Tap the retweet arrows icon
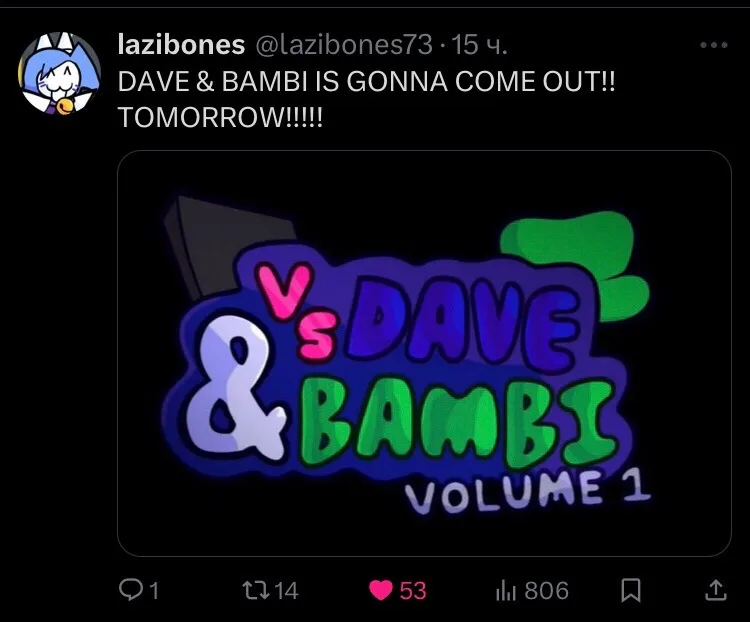Screen dimensions: 750x622 click(255, 590)
